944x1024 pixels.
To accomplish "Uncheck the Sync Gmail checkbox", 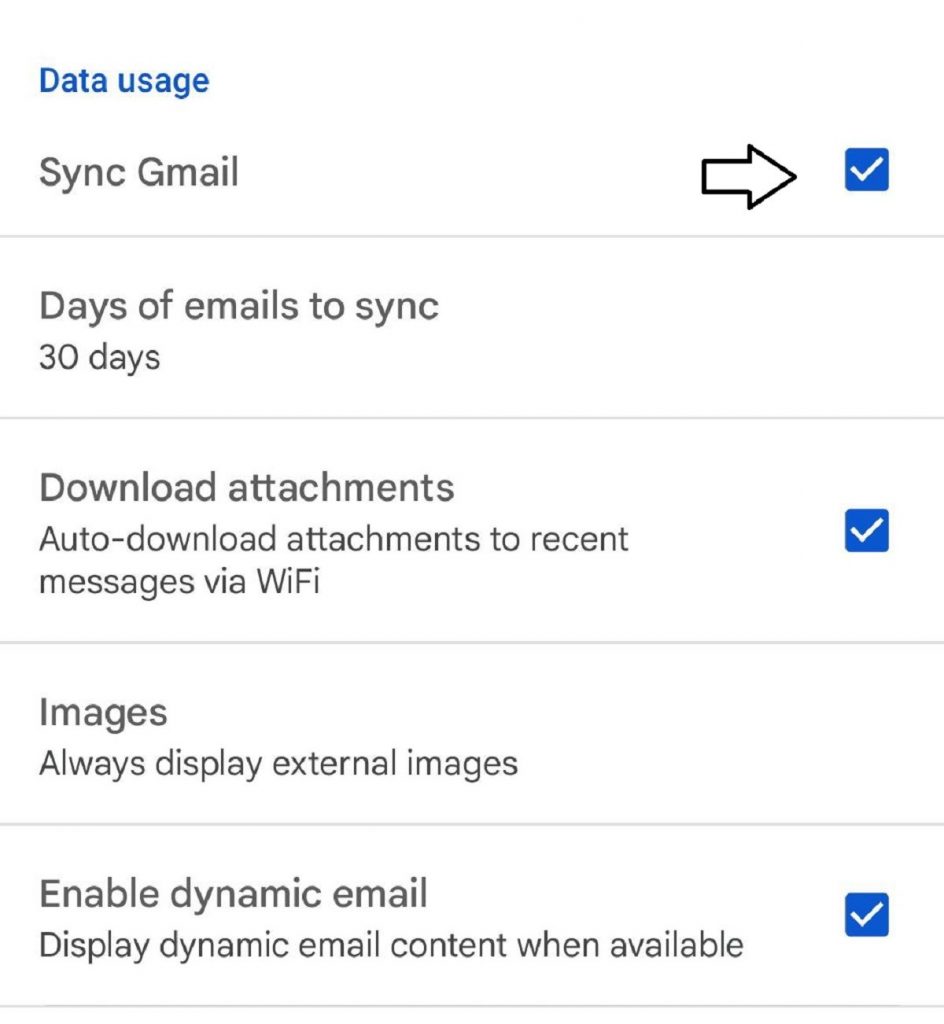I will point(866,171).
